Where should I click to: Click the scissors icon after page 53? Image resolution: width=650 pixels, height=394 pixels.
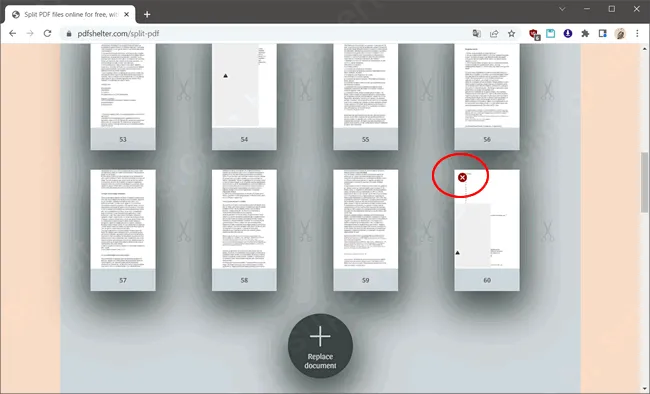[184, 90]
